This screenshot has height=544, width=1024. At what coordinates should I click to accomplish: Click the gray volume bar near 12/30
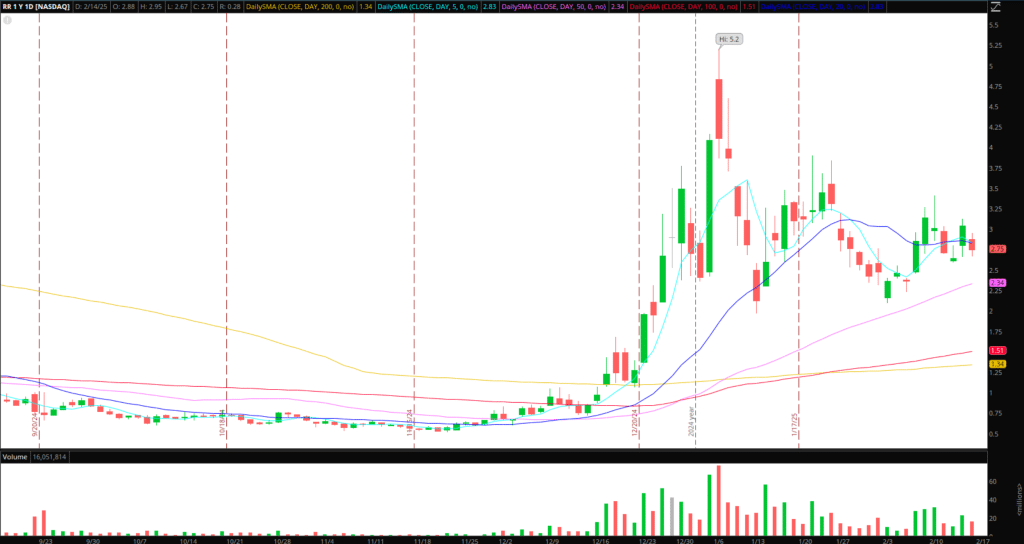click(x=671, y=517)
